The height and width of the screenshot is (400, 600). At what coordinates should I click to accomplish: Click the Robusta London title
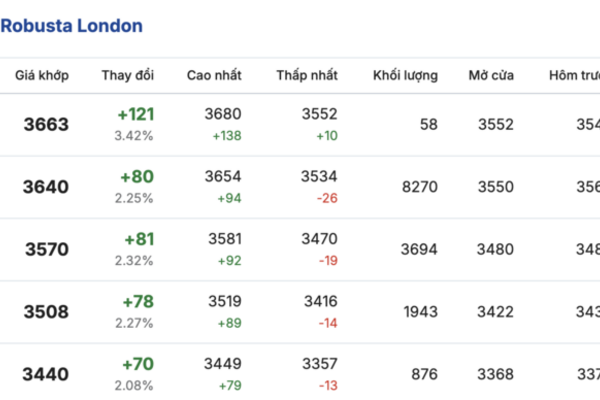(x=71, y=25)
